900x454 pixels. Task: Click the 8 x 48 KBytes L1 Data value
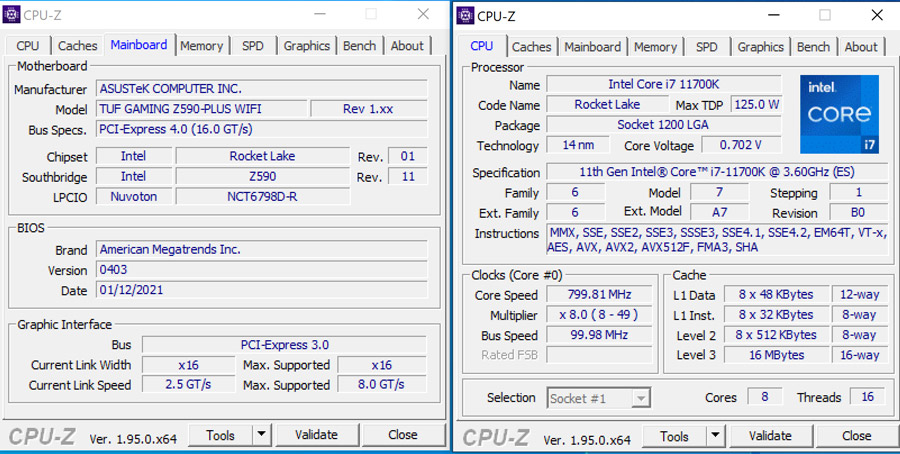point(776,295)
